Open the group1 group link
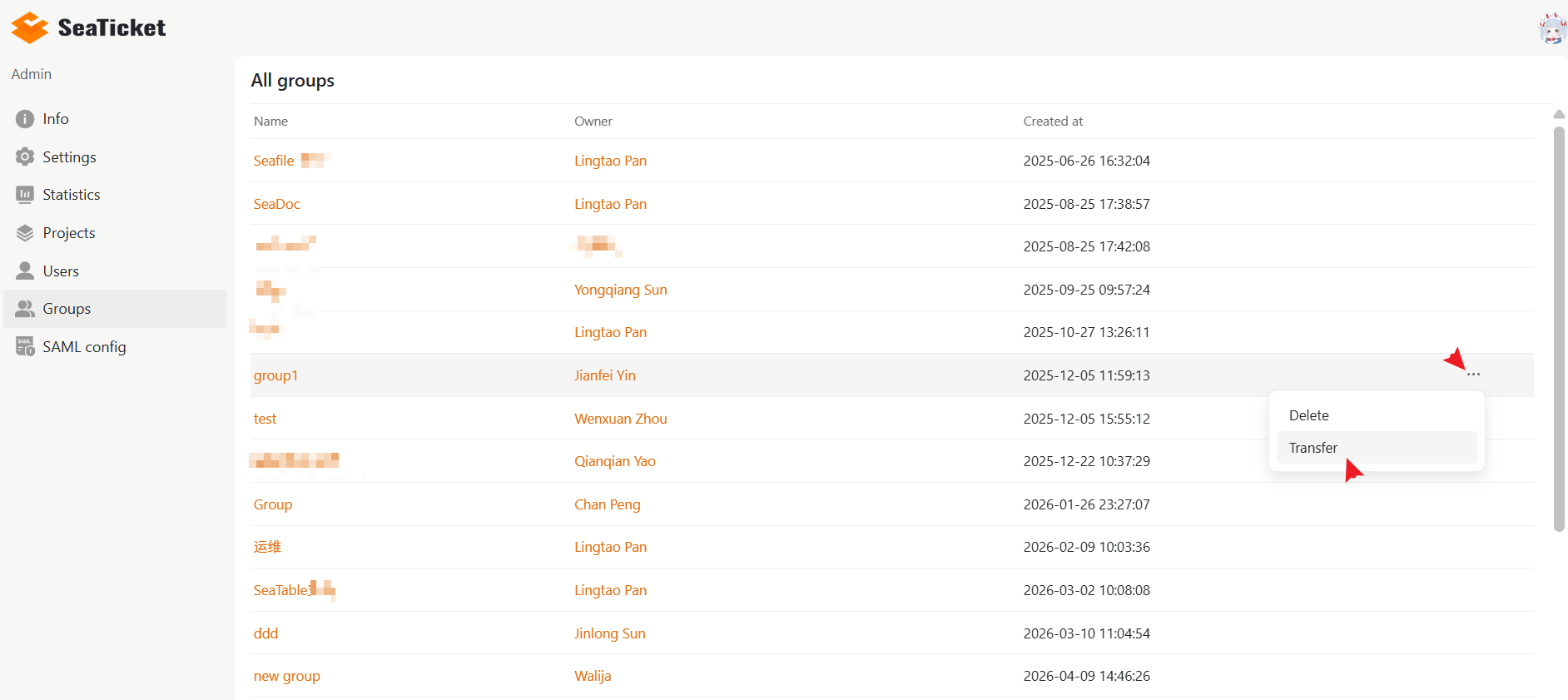Image resolution: width=1568 pixels, height=700 pixels. pyautogui.click(x=275, y=375)
